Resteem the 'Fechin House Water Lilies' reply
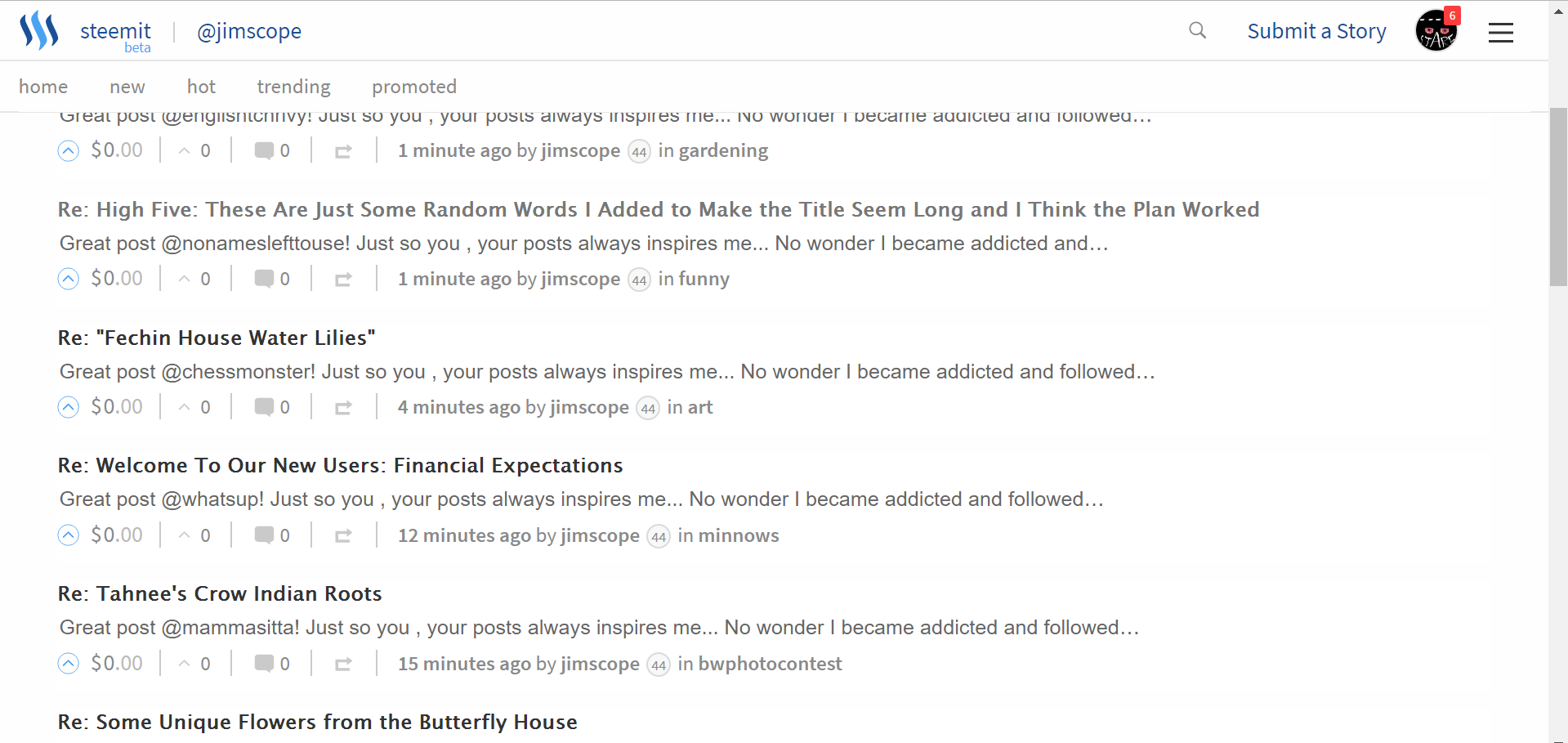The image size is (1568, 743). (343, 406)
